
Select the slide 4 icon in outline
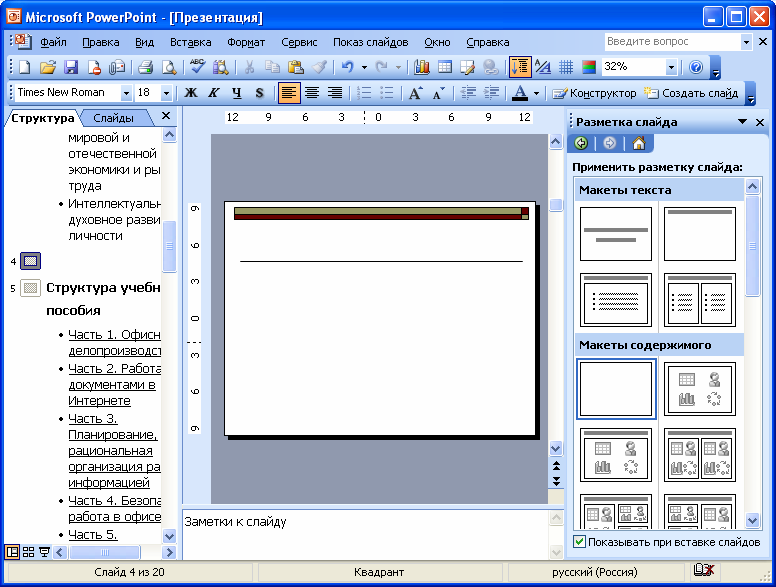[x=30, y=261]
